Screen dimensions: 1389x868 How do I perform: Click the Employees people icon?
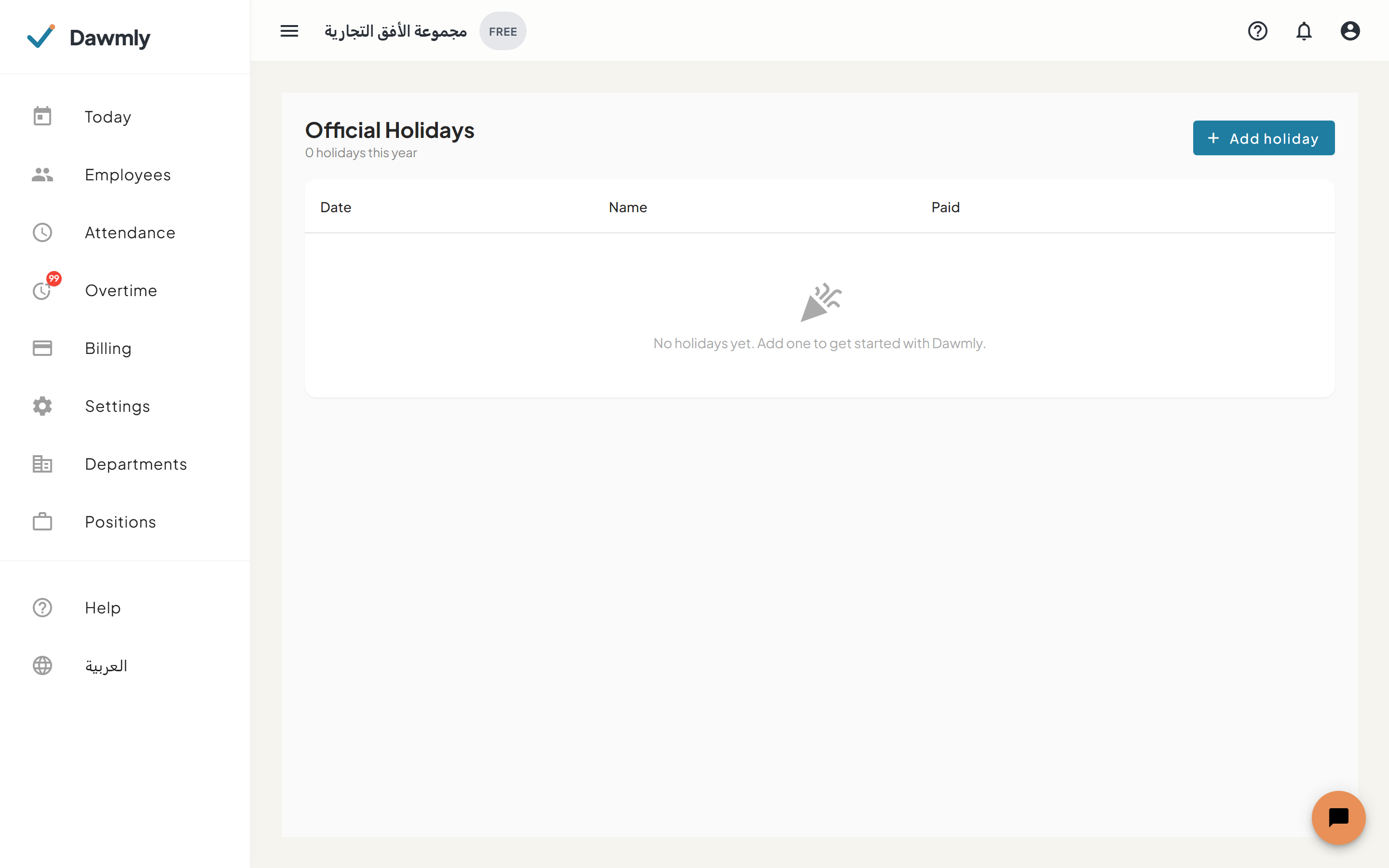point(42,175)
